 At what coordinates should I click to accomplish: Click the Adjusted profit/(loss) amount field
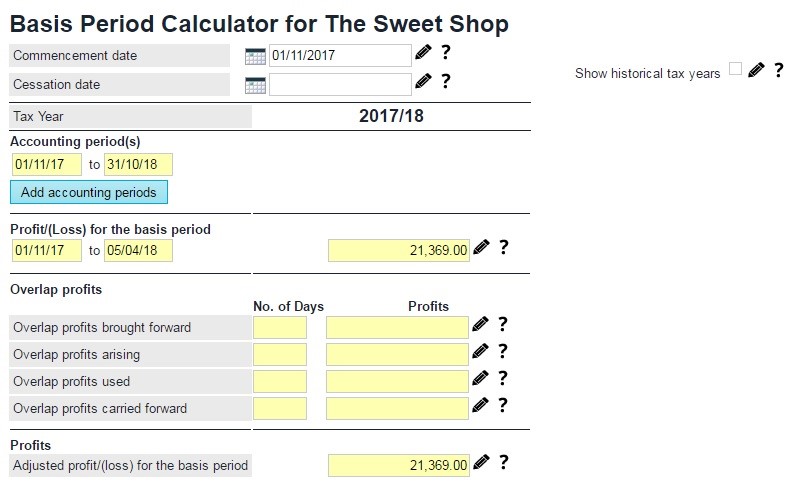coord(398,465)
